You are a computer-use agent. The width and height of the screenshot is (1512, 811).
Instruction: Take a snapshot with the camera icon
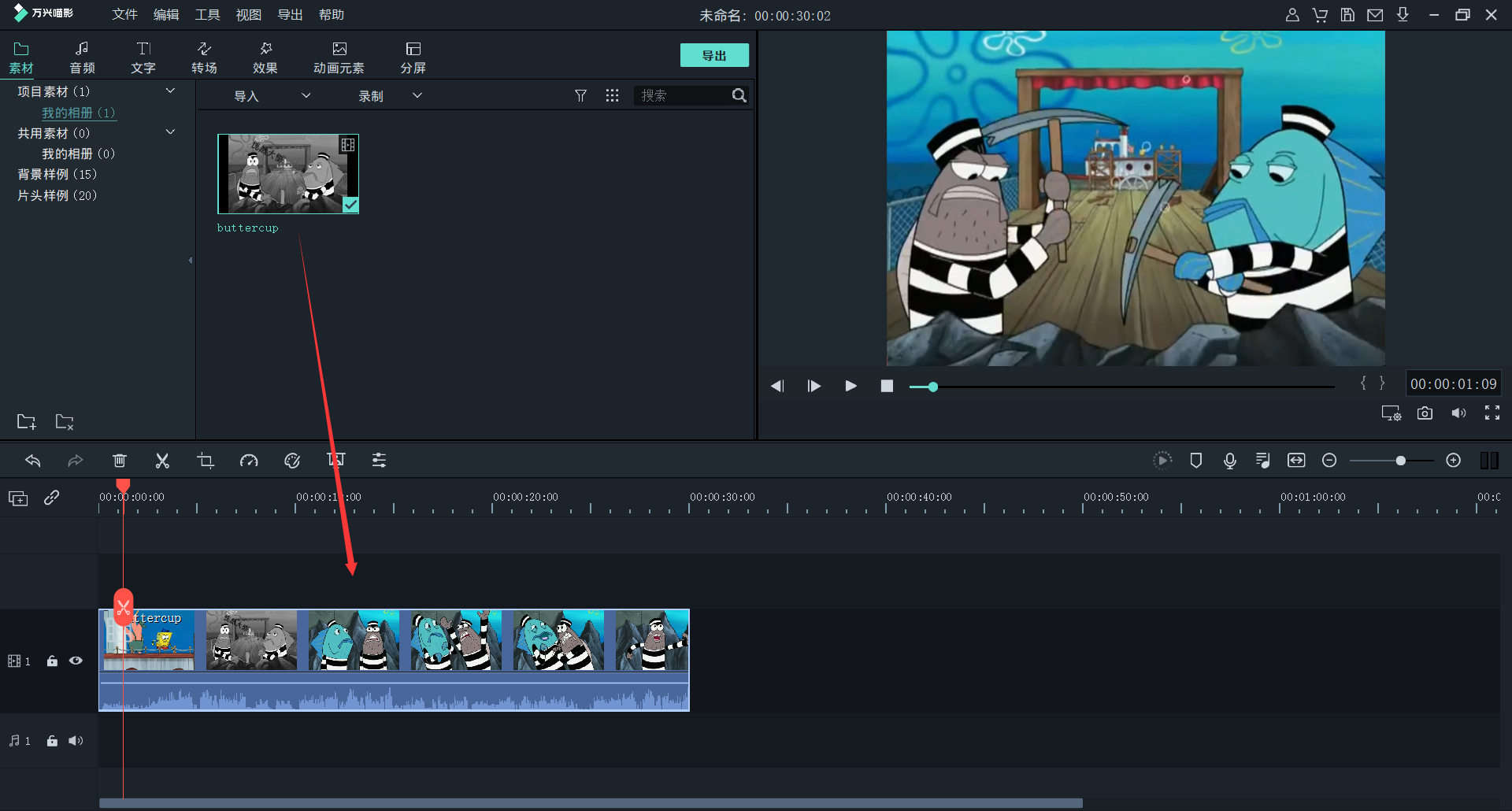pos(1425,413)
